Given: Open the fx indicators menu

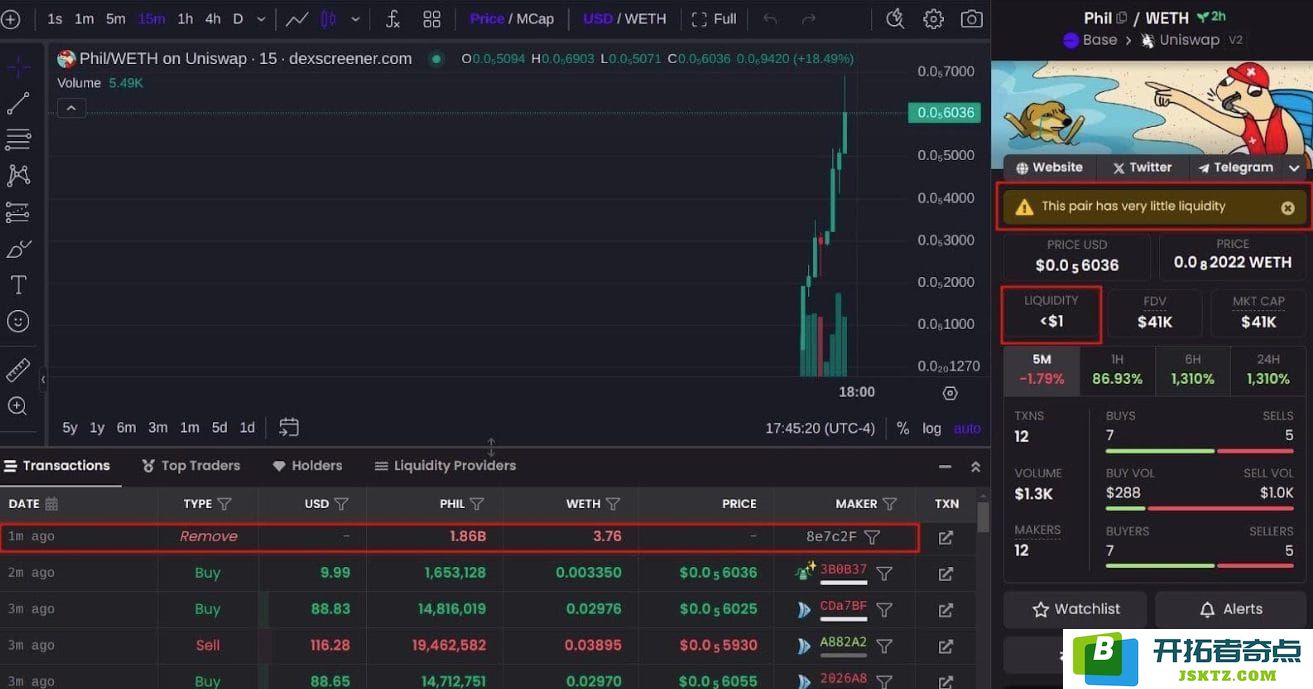Looking at the screenshot, I should click(x=393, y=19).
